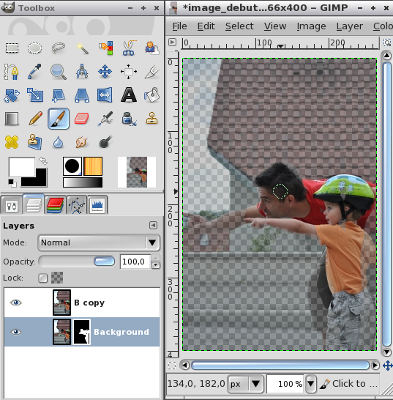393x400 pixels.
Task: Hide the B copy layer
Action: [x=16, y=303]
